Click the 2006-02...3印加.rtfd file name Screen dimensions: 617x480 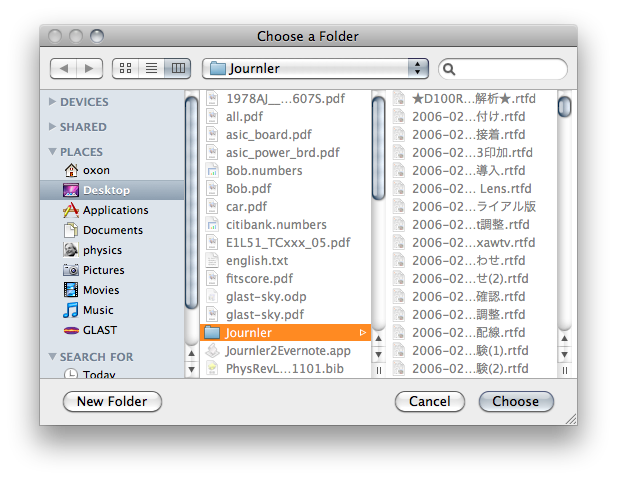click(x=472, y=153)
